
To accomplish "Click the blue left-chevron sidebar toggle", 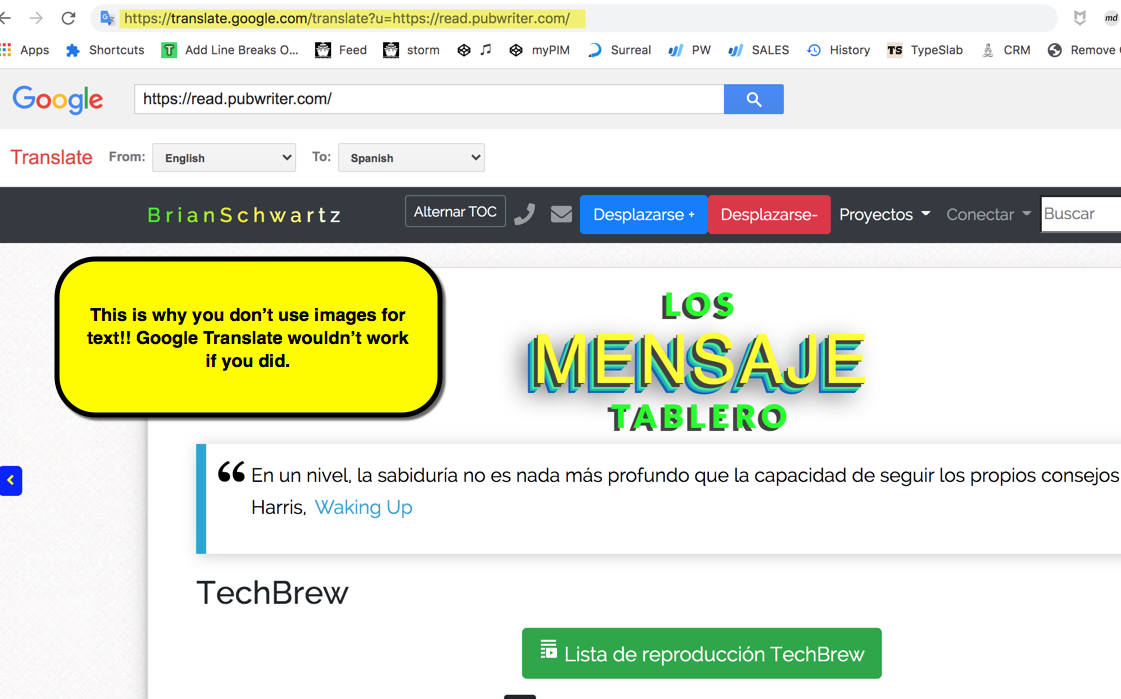I will (x=11, y=480).
